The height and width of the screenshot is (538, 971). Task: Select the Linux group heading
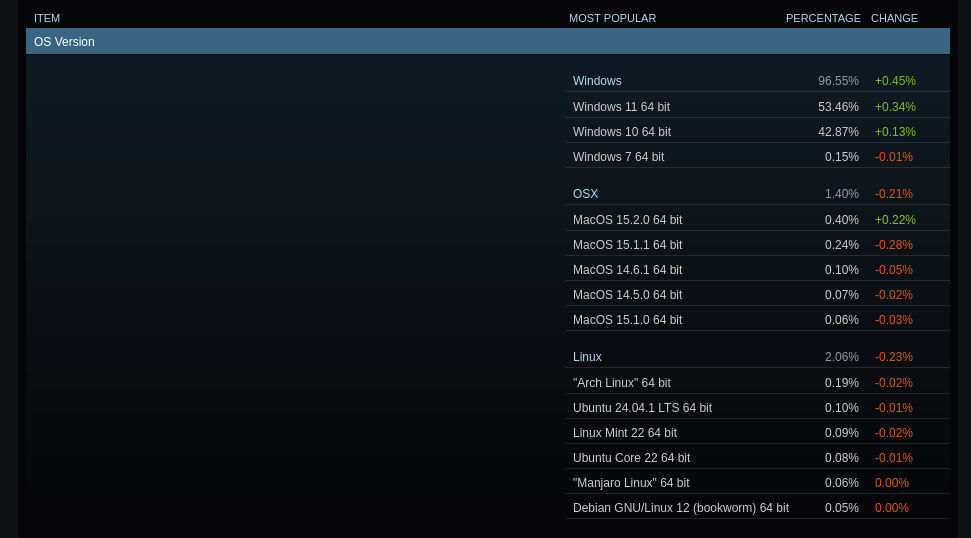587,357
